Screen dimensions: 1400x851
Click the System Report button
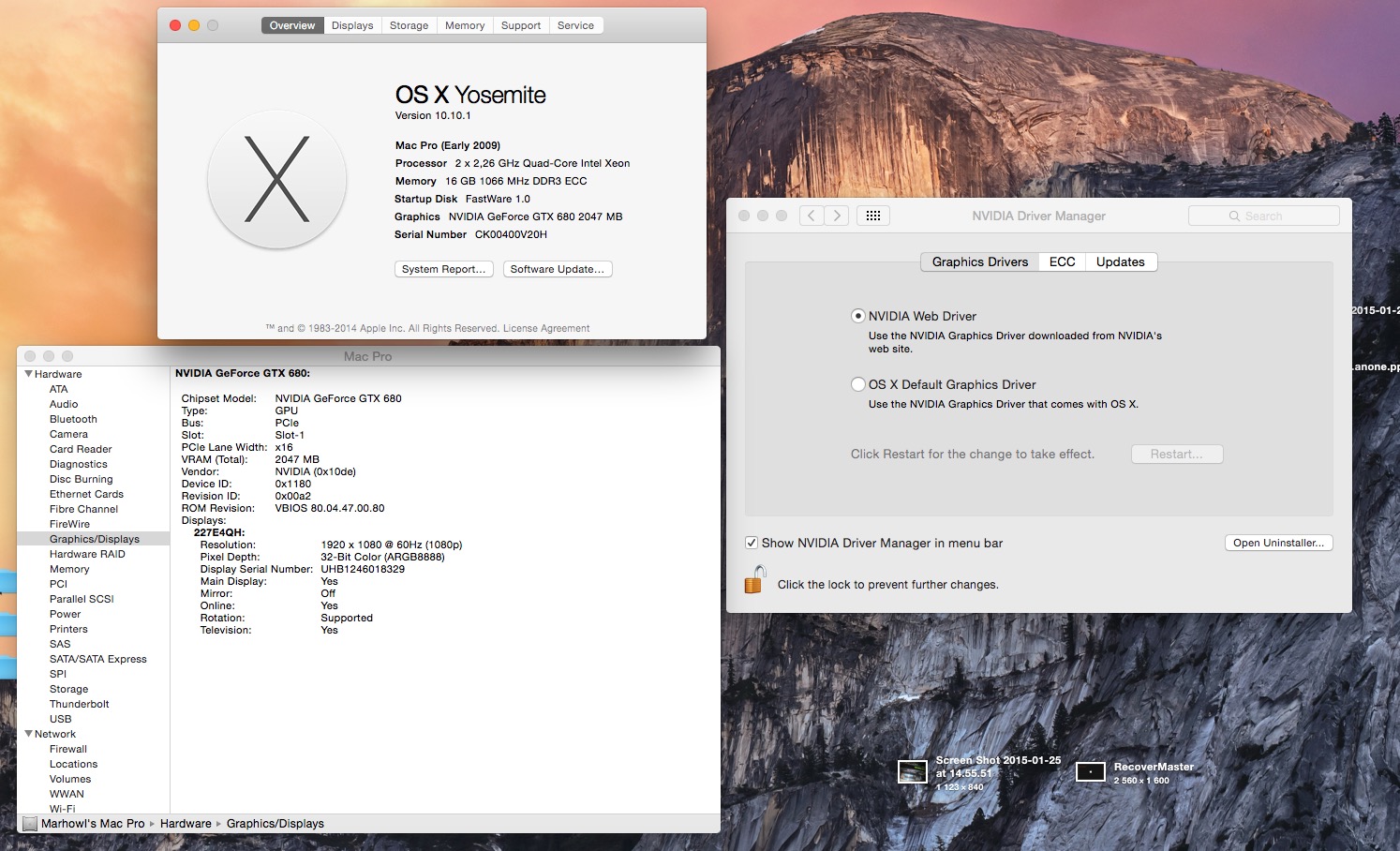pyautogui.click(x=444, y=269)
